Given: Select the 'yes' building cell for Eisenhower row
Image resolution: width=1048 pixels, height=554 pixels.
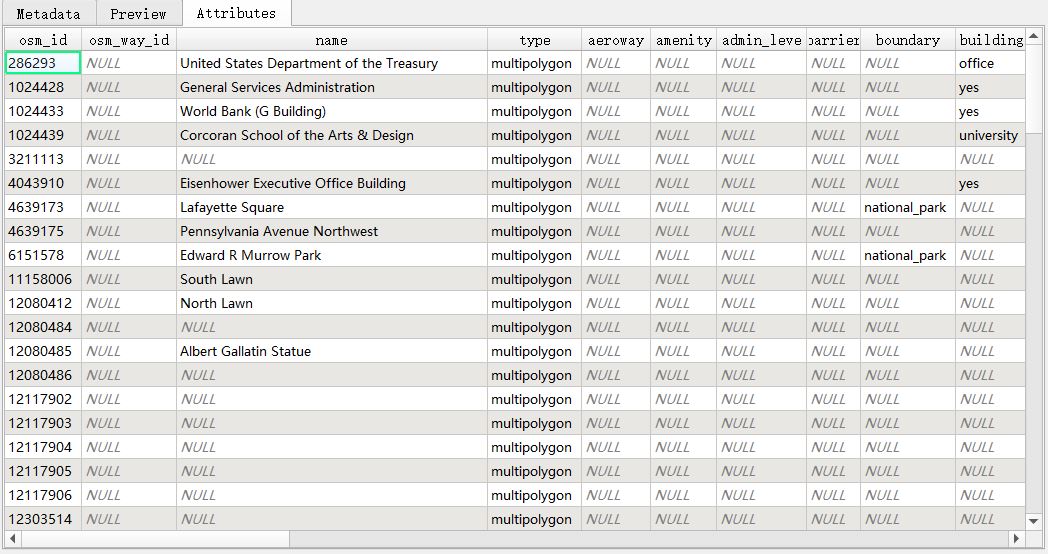Looking at the screenshot, I should tap(991, 184).
